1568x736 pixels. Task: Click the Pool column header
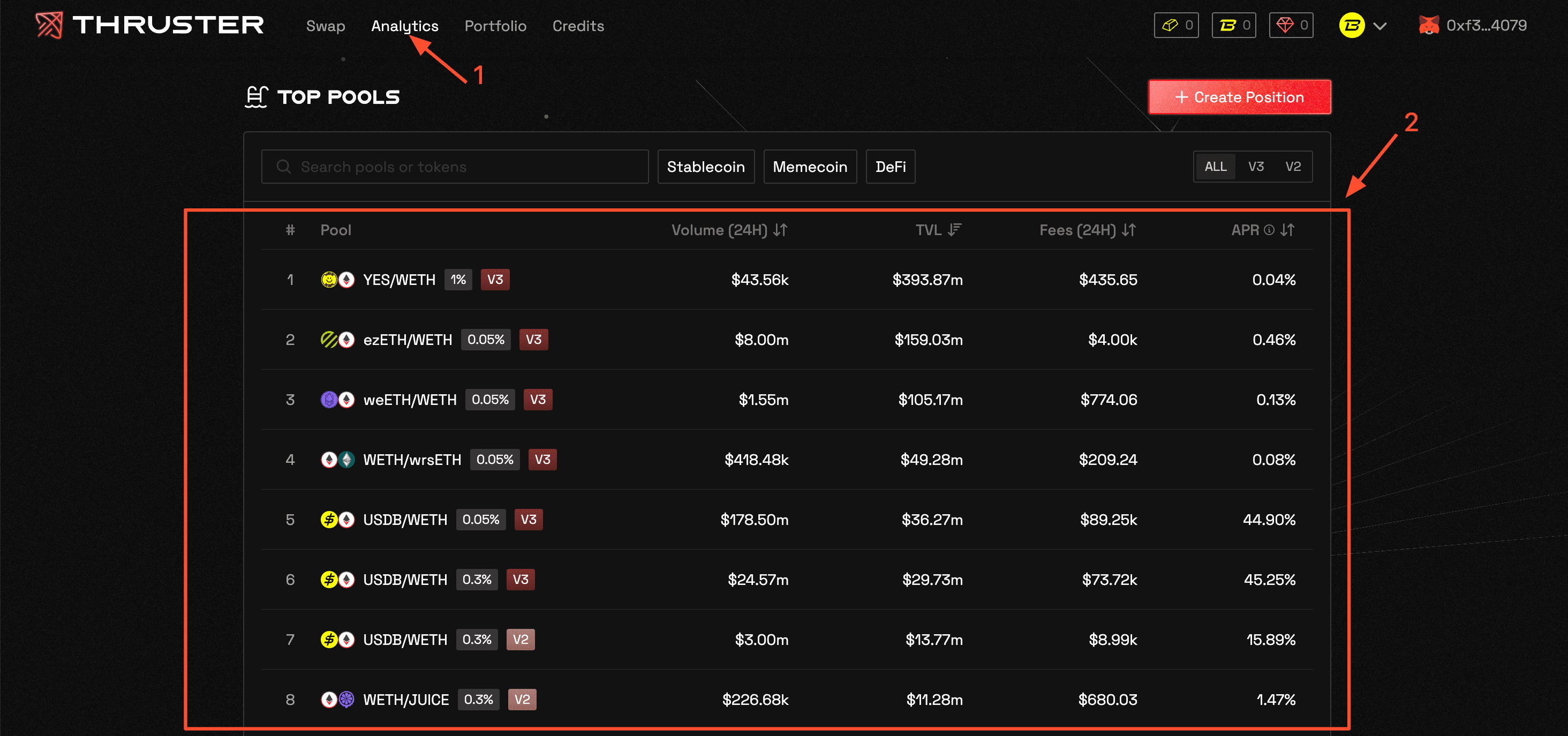336,230
